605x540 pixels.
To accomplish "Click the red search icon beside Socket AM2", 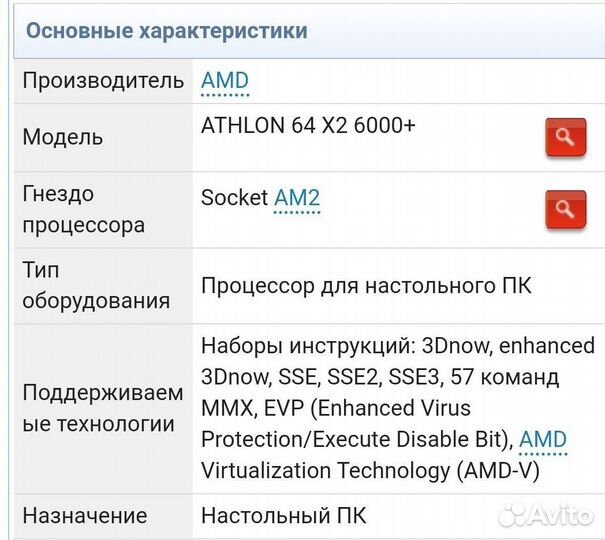I will tap(565, 209).
